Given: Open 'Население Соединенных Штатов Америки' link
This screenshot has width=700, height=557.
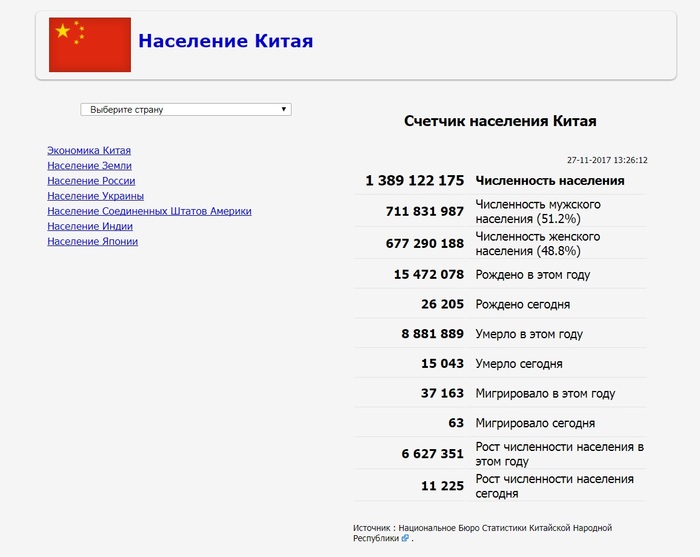Looking at the screenshot, I should click(x=149, y=211).
